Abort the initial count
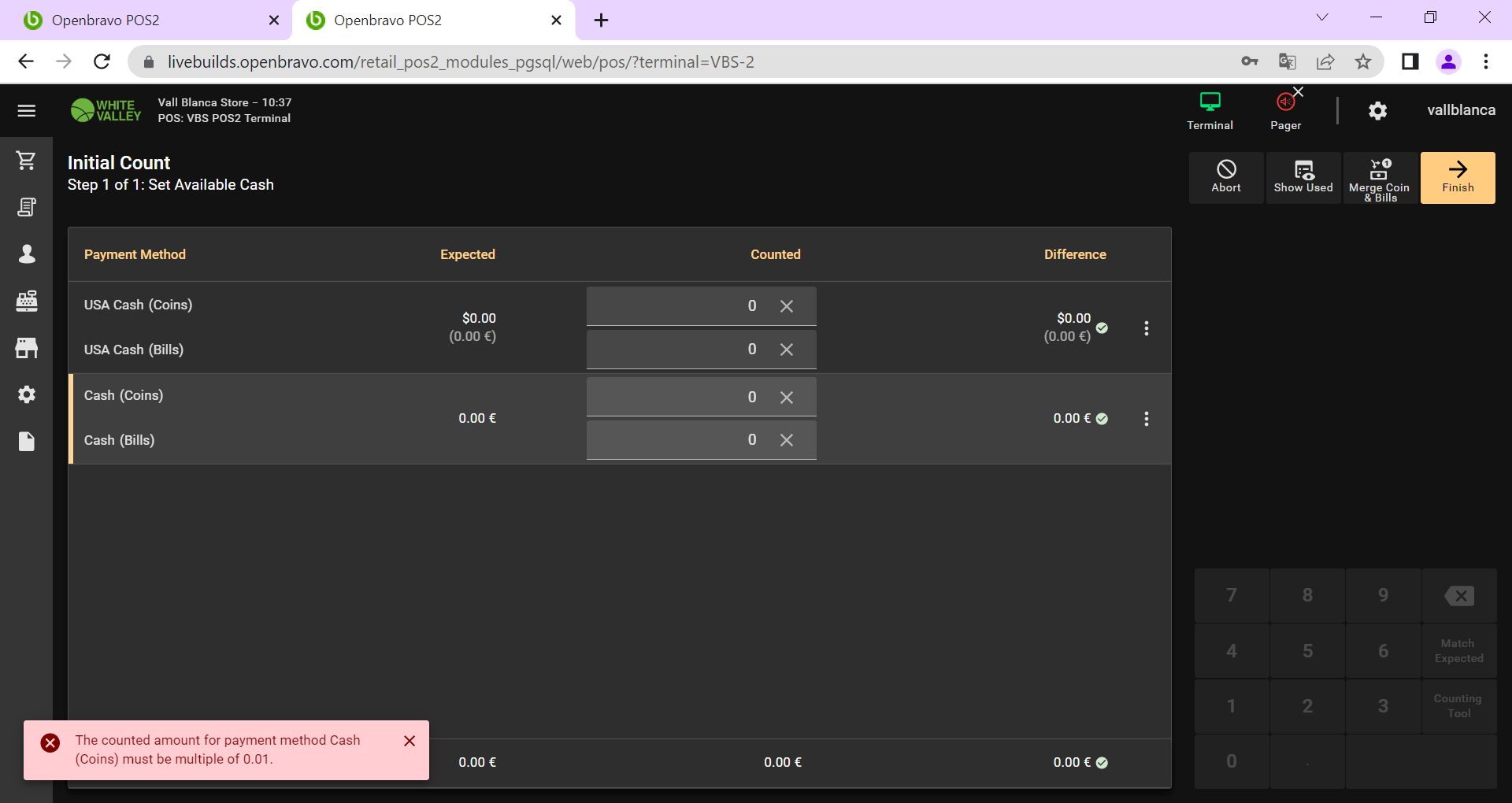Image resolution: width=1512 pixels, height=803 pixels. [x=1226, y=178]
